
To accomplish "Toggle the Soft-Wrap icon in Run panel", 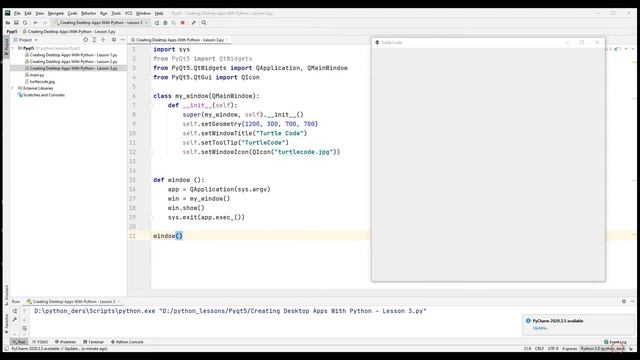I will tap(24, 328).
